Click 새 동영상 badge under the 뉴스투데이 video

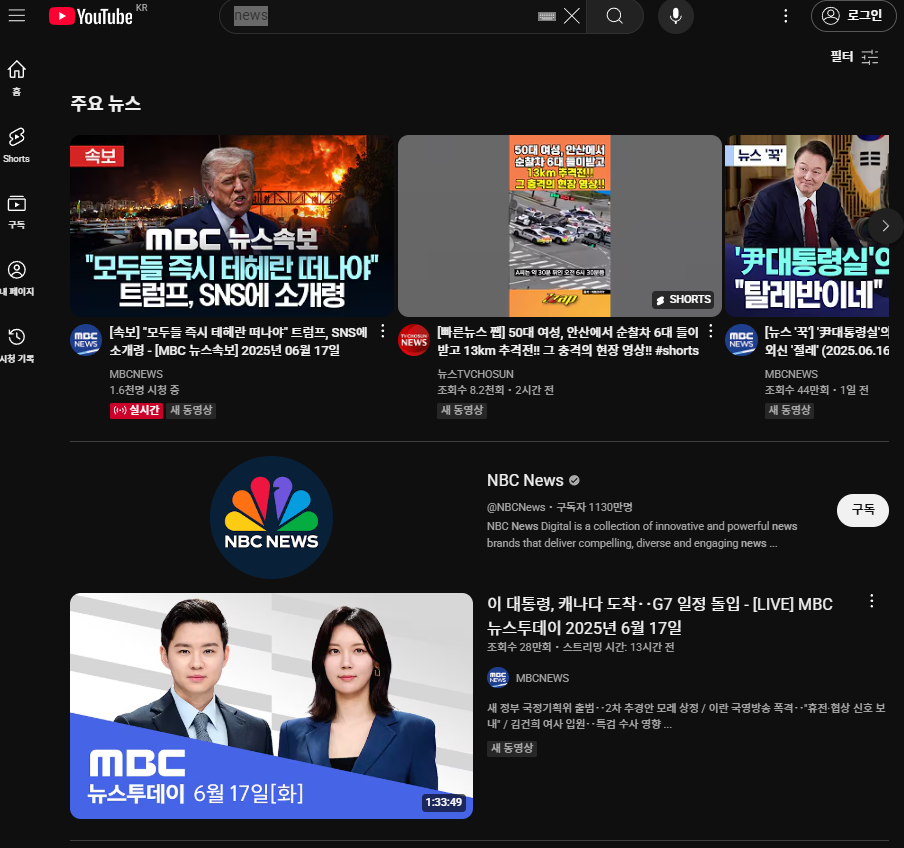point(512,748)
